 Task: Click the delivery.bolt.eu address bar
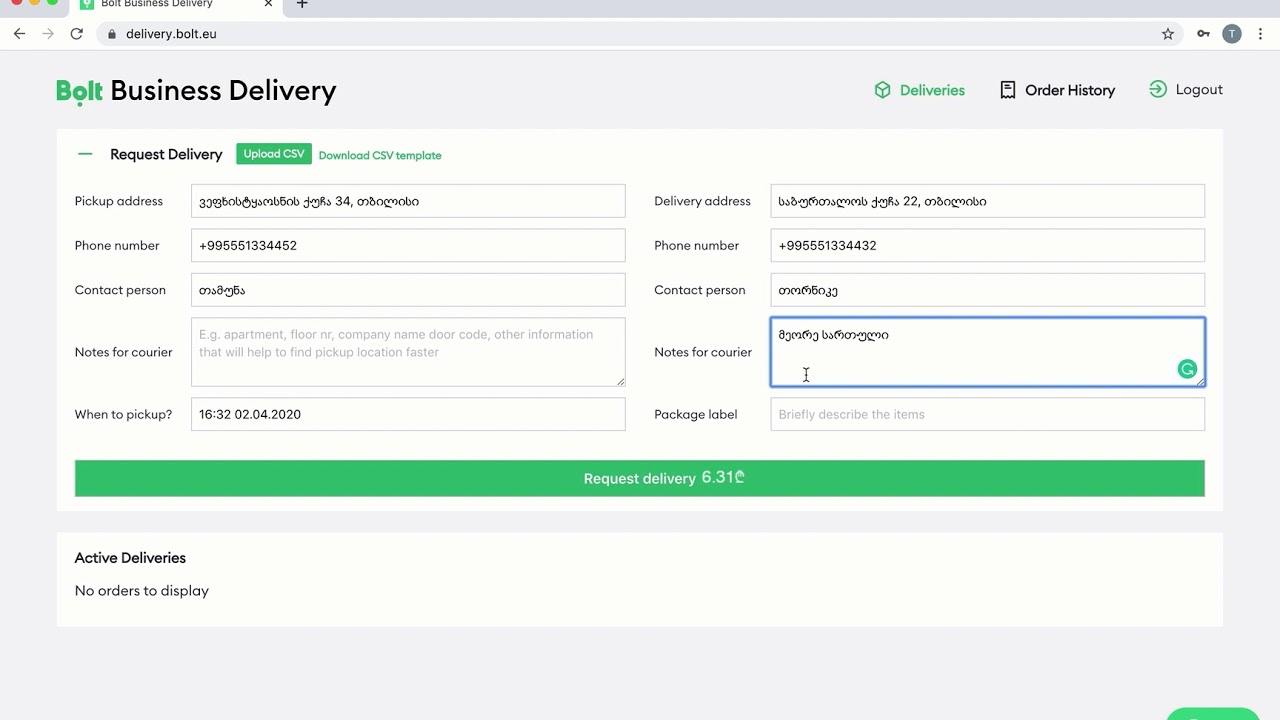pos(640,34)
